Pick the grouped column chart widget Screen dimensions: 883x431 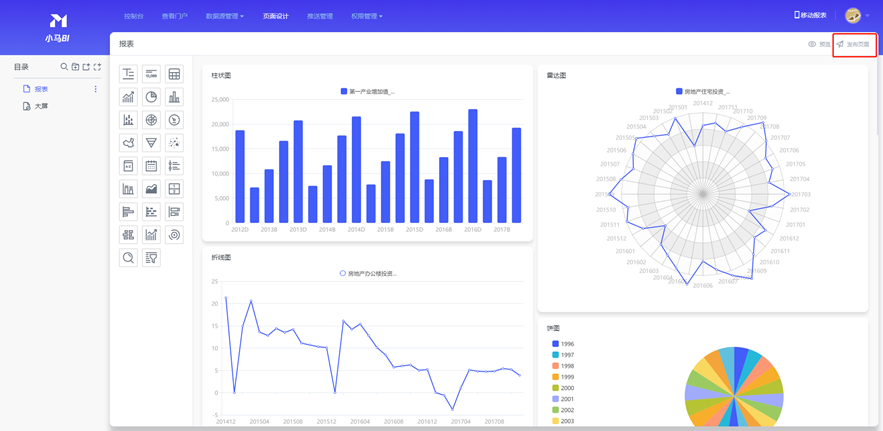128,189
